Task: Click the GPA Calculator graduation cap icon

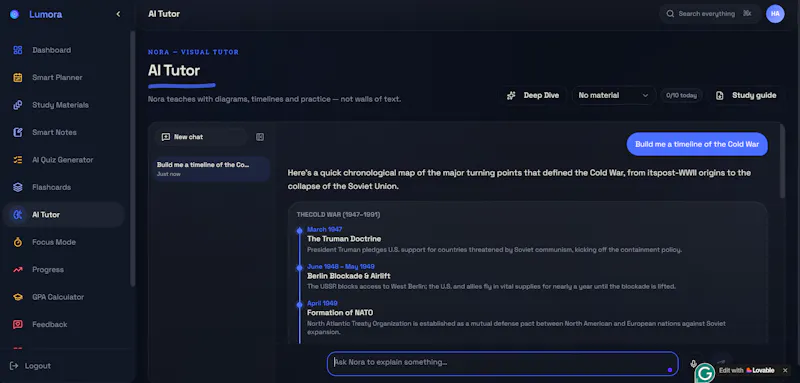Action: pyautogui.click(x=18, y=297)
